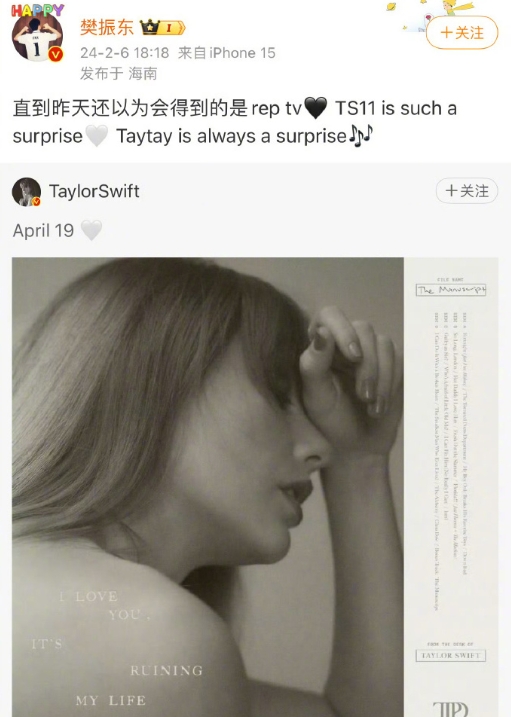
Task: Tap the 24-2-6 18:18 timestamp
Action: (125, 53)
